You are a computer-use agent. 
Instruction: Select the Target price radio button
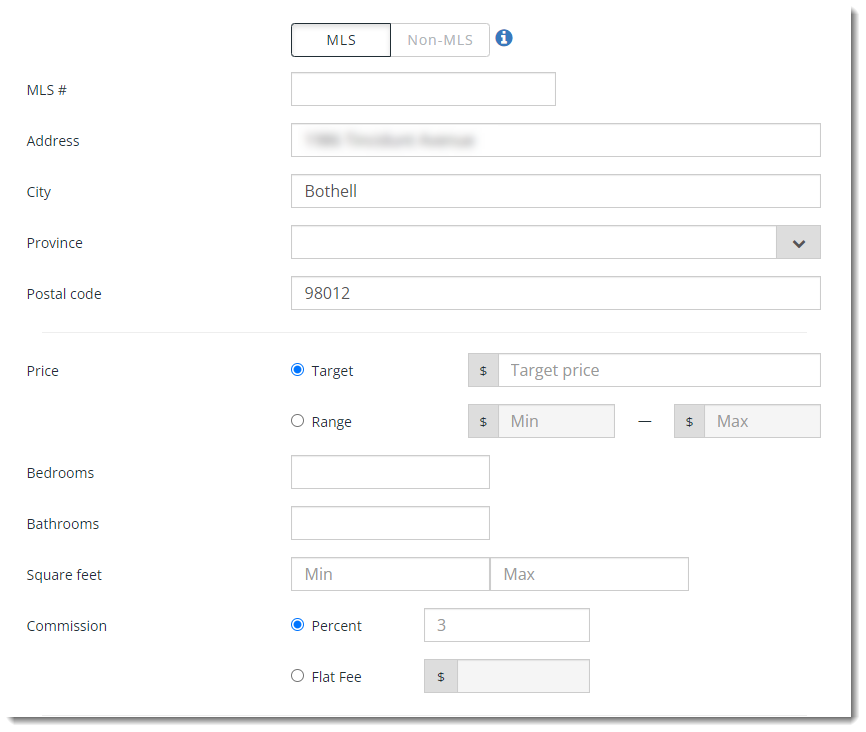point(297,369)
